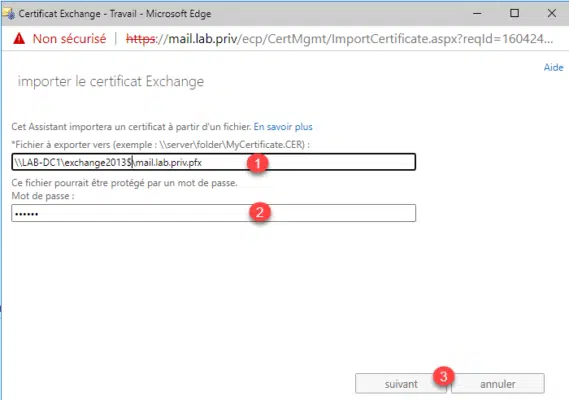Click the Certificat Exchange window icon
This screenshot has height=400, width=569.
(x=9, y=13)
